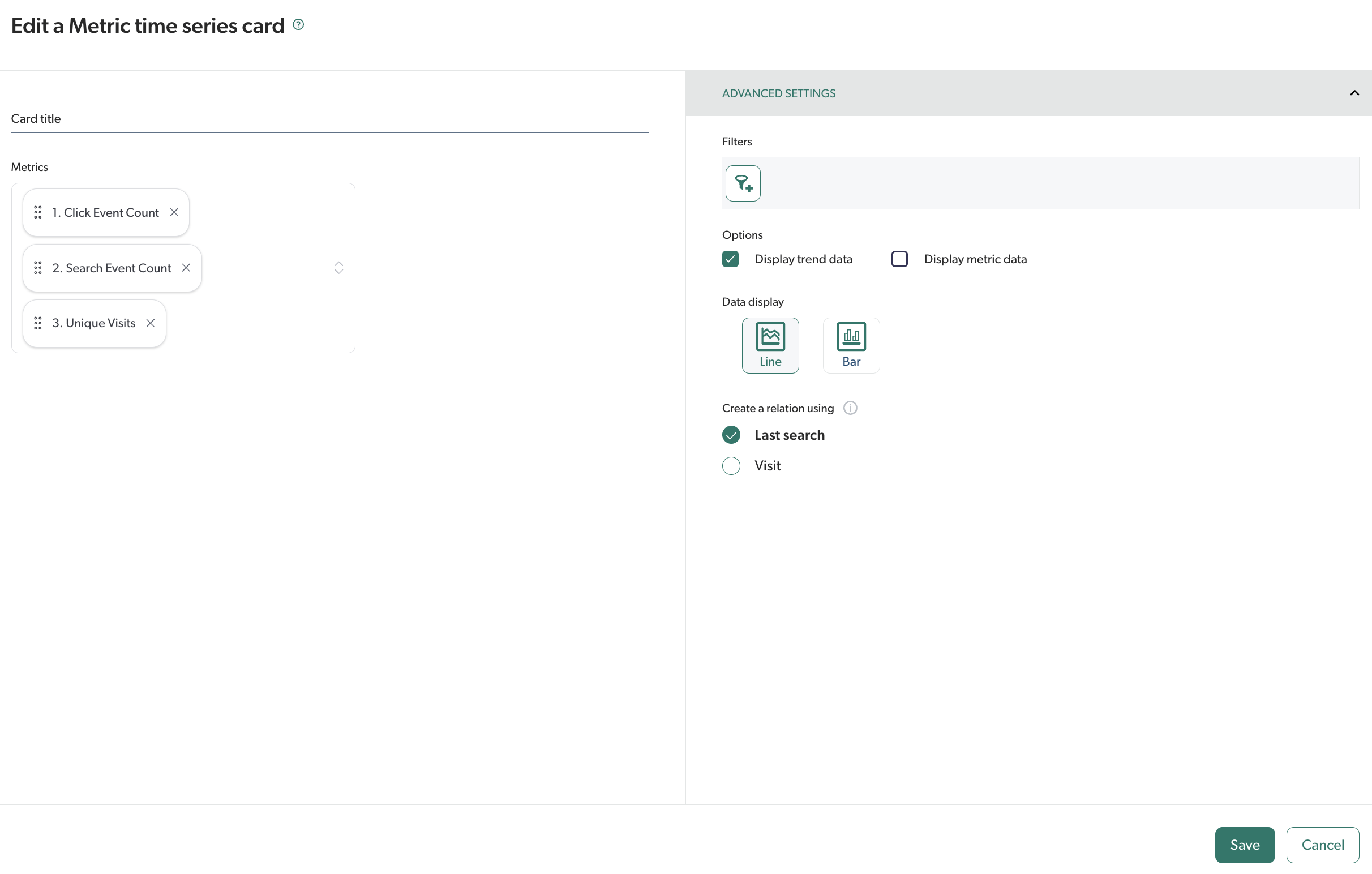Remove the Click Event Count metric
The image size is (1372, 874).
point(174,212)
